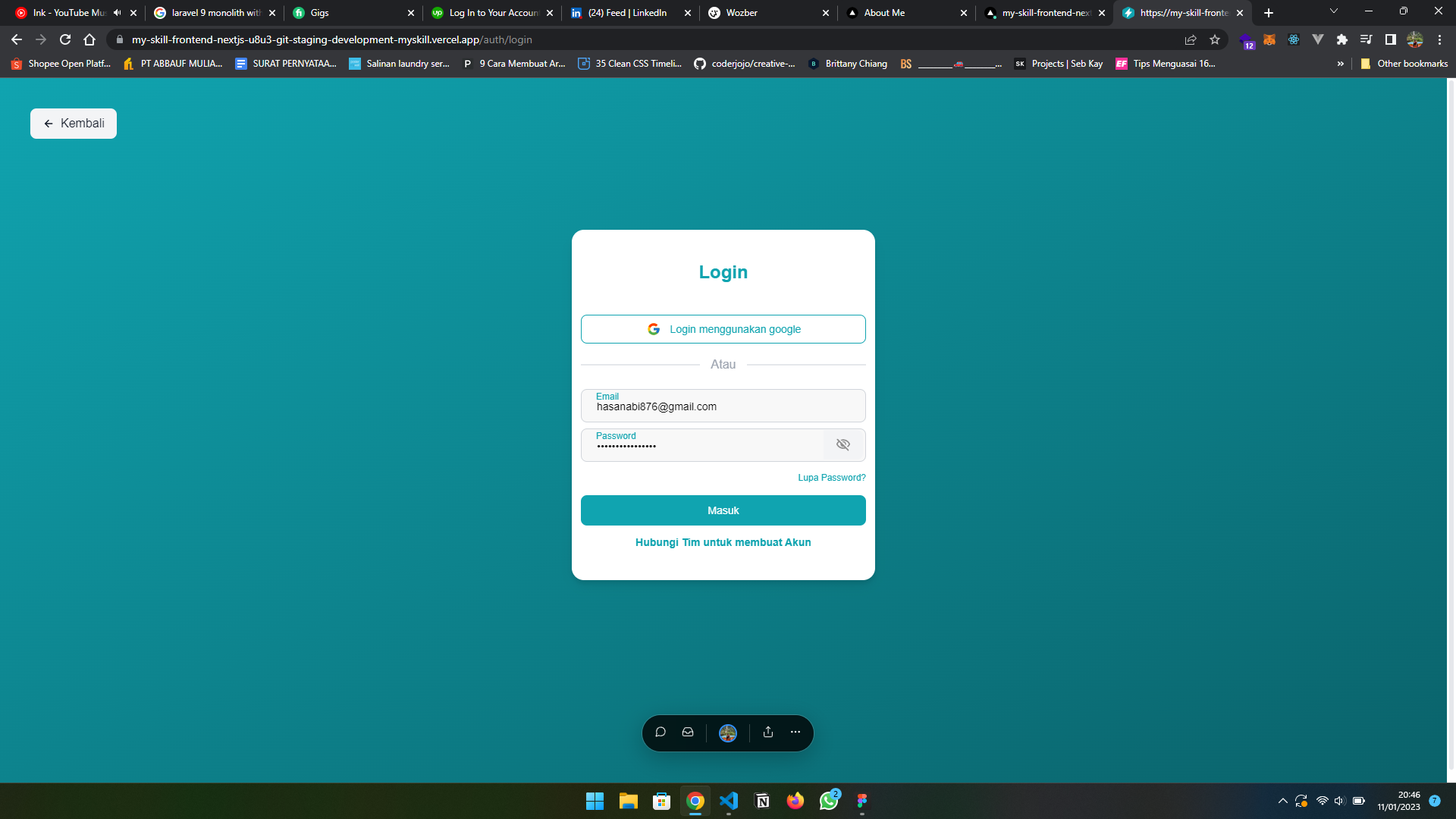This screenshot has width=1456, height=819.
Task: Open the Lupa Password link
Action: (x=831, y=478)
